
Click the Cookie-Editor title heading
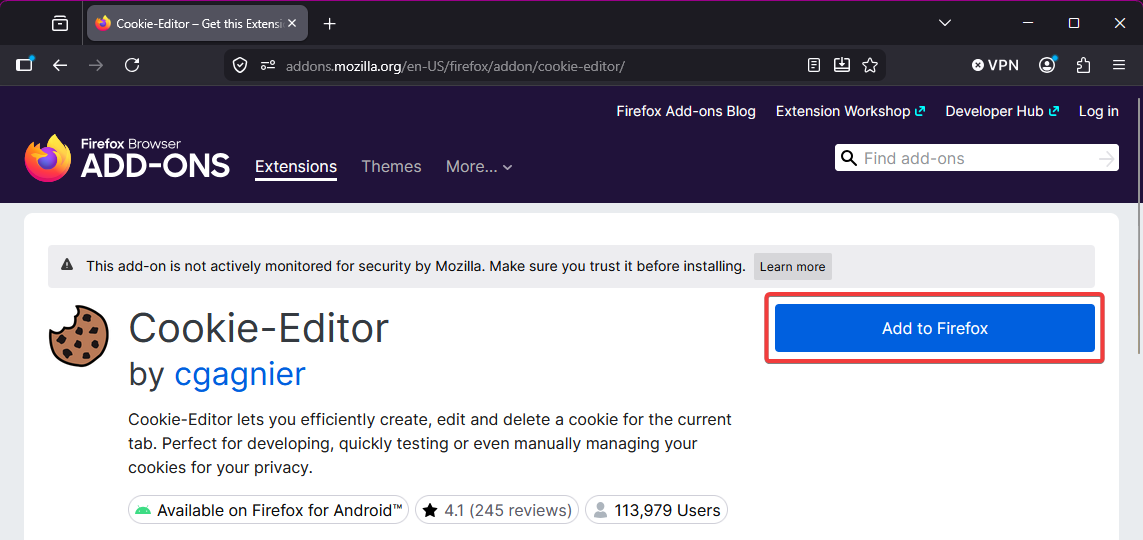pos(259,328)
